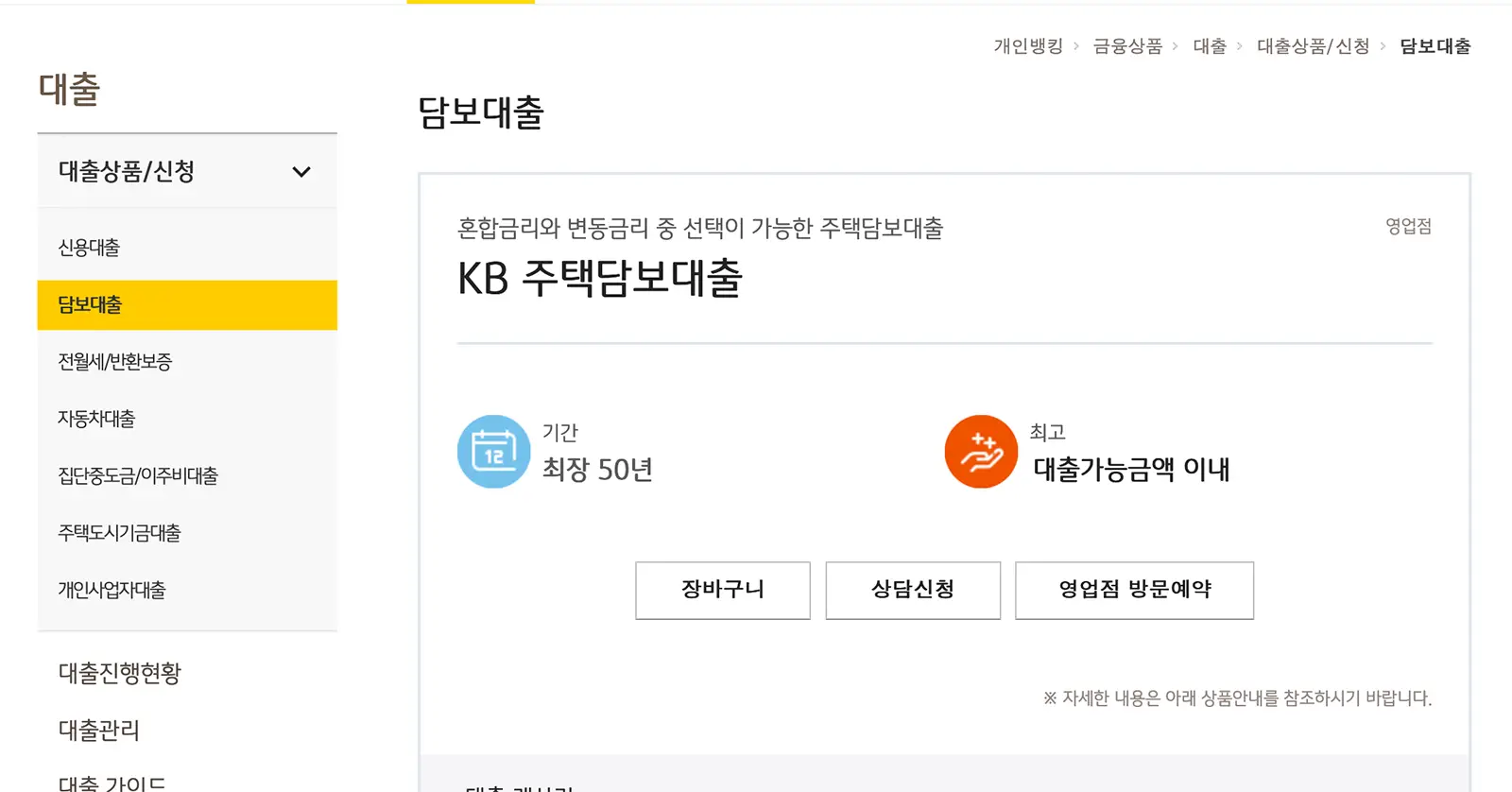Select 개인사업자대출 in the sidebar
The image size is (1512, 792).
pyautogui.click(x=111, y=590)
